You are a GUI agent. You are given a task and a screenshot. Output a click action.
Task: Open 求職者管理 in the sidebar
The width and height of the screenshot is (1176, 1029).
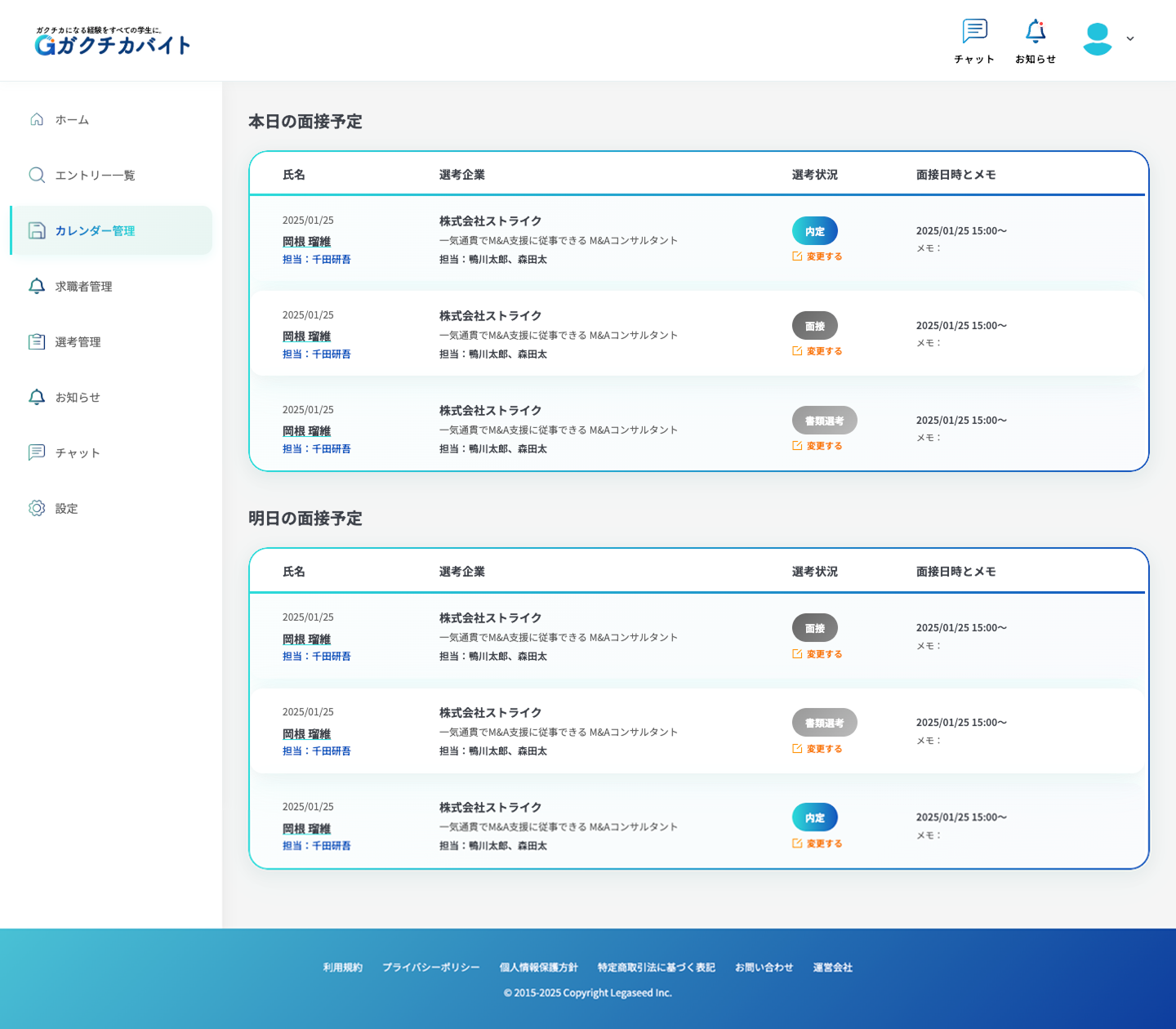[x=83, y=287]
